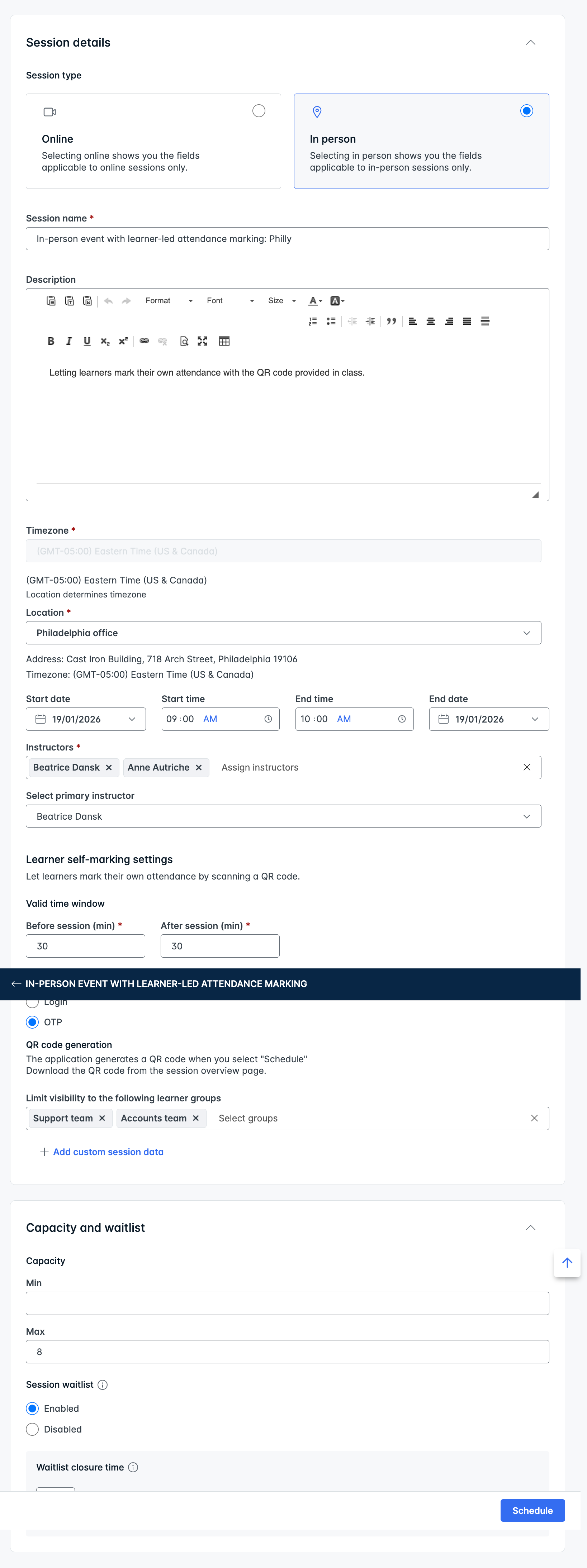Click the Schedule button

pyautogui.click(x=532, y=1510)
